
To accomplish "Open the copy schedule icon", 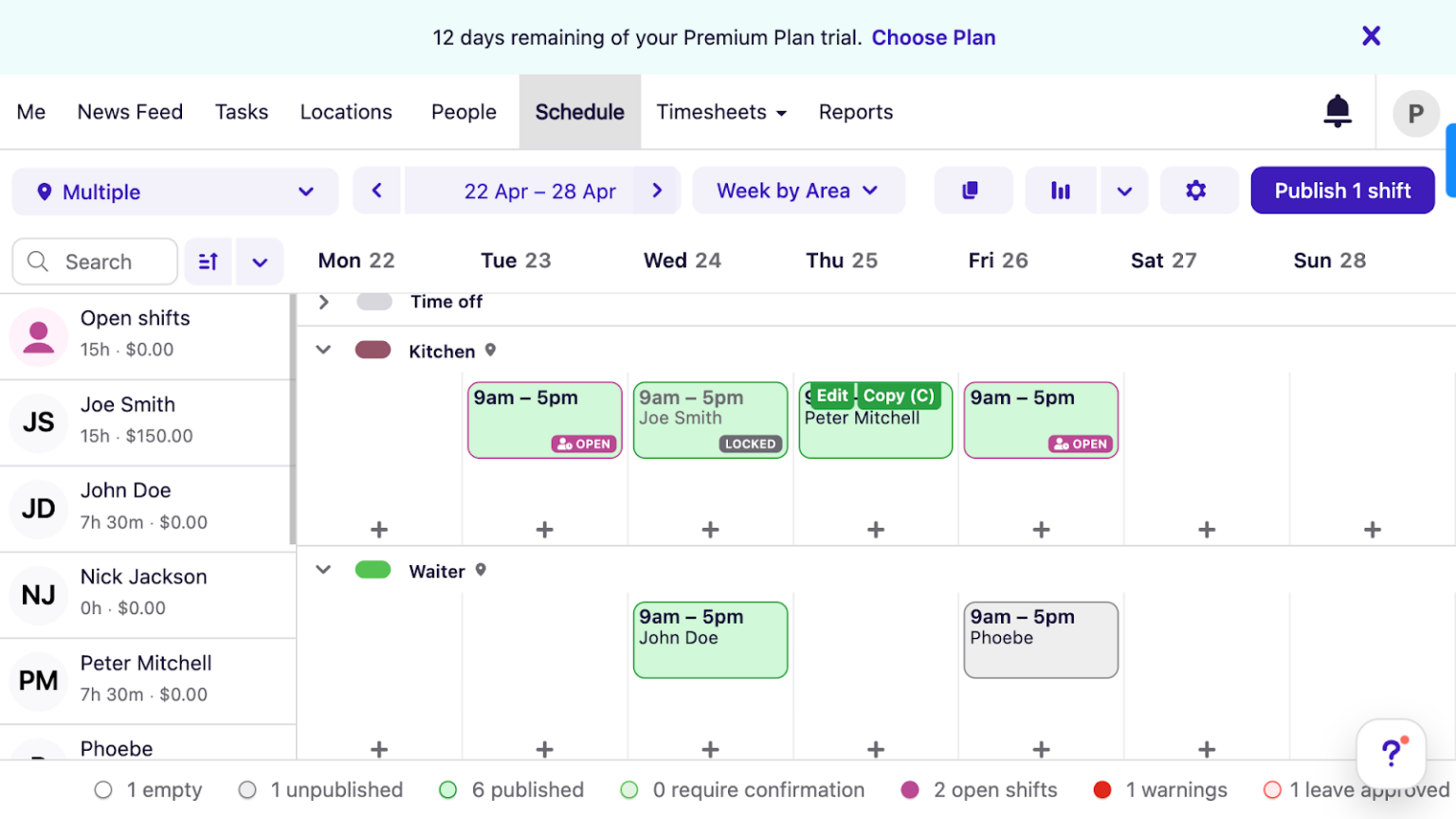I will click(973, 191).
